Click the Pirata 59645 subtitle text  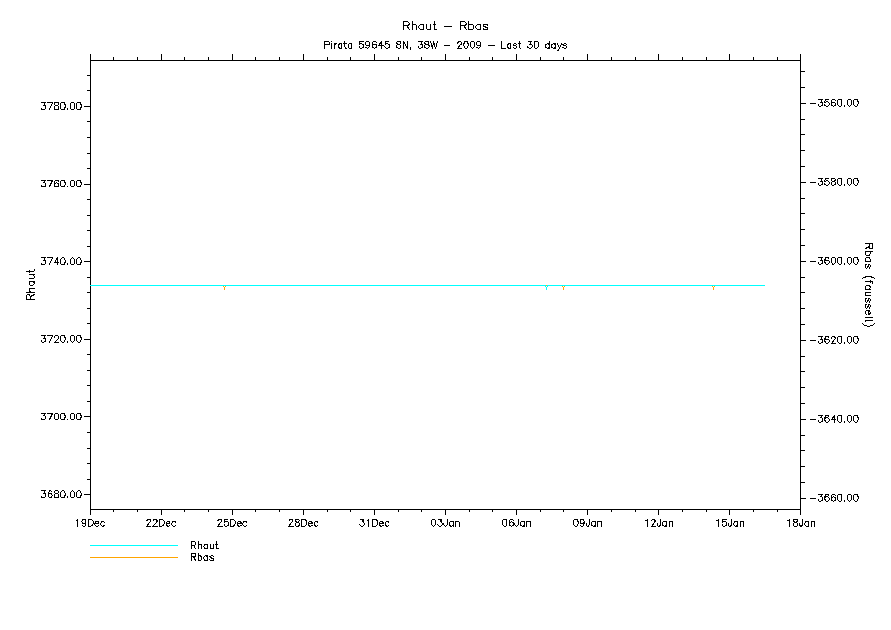445,45
